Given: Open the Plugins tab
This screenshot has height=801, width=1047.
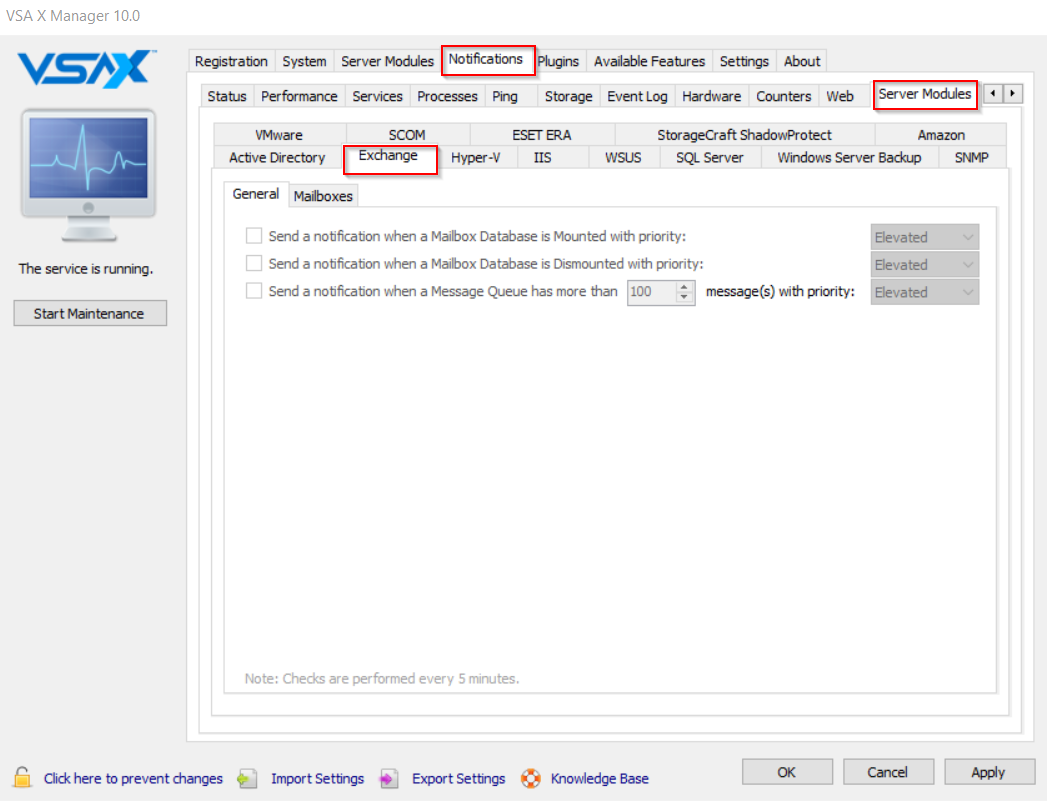Looking at the screenshot, I should (559, 61).
